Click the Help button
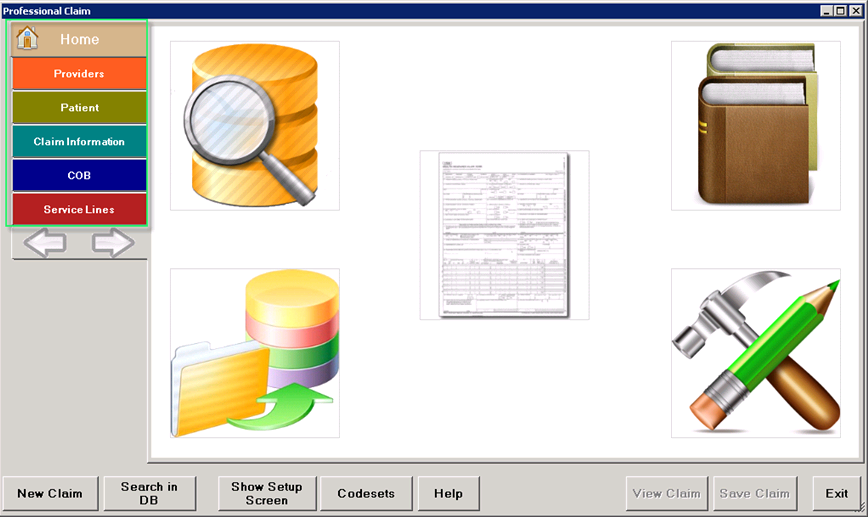This screenshot has width=868, height=517. coord(448,493)
